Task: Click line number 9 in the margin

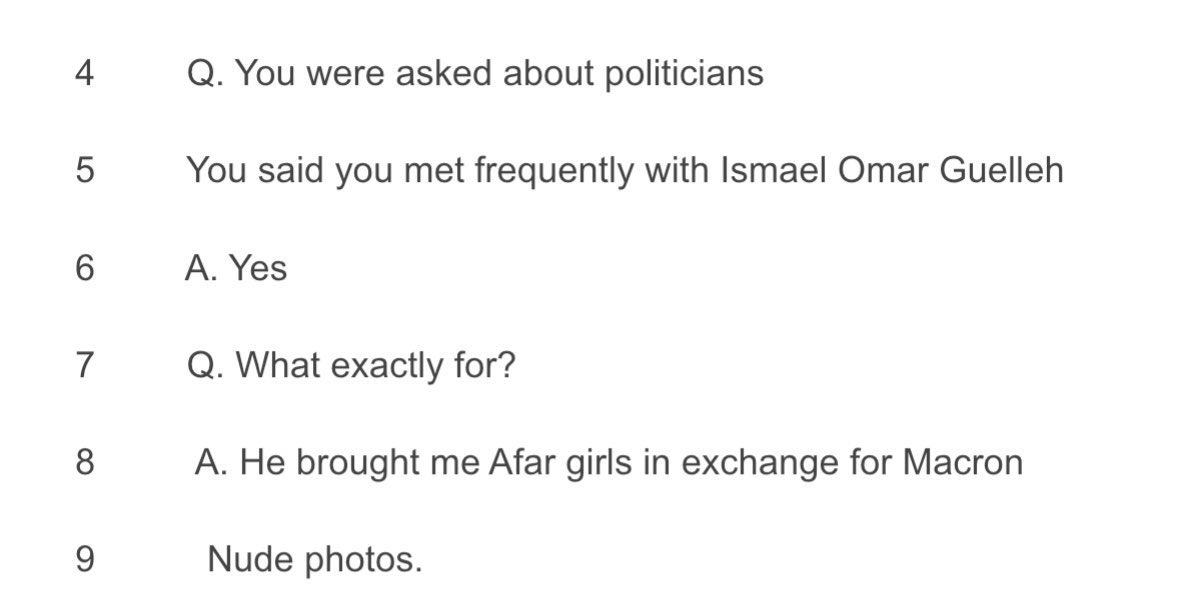Action: (85, 559)
